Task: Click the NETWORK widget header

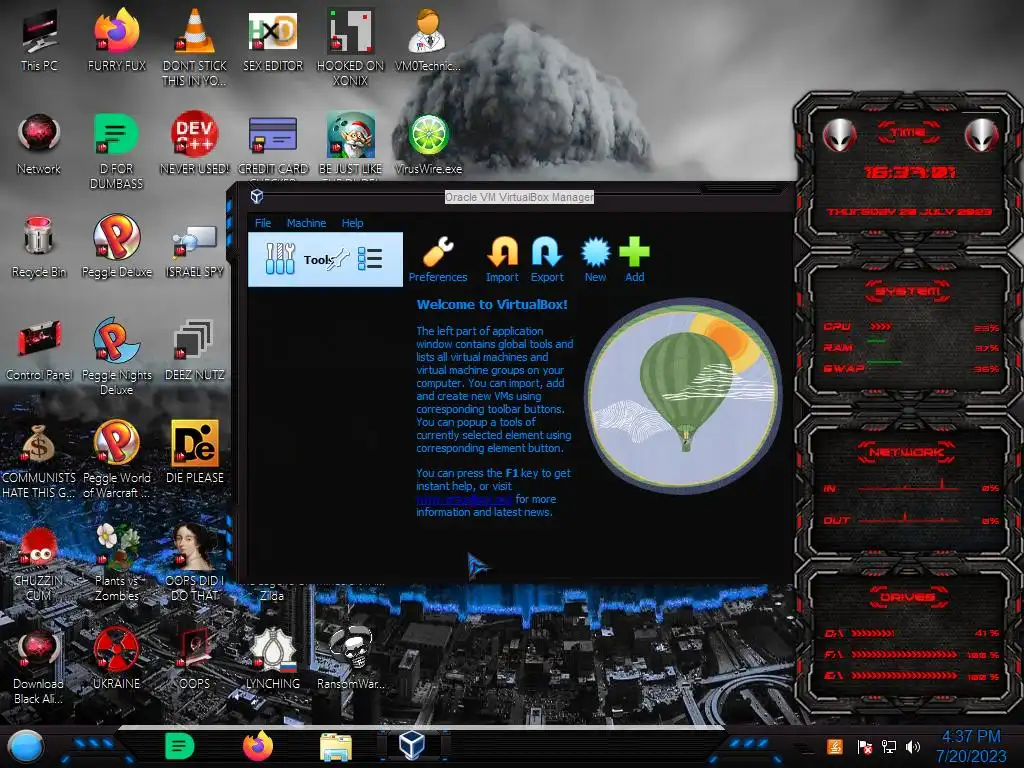Action: tap(908, 452)
